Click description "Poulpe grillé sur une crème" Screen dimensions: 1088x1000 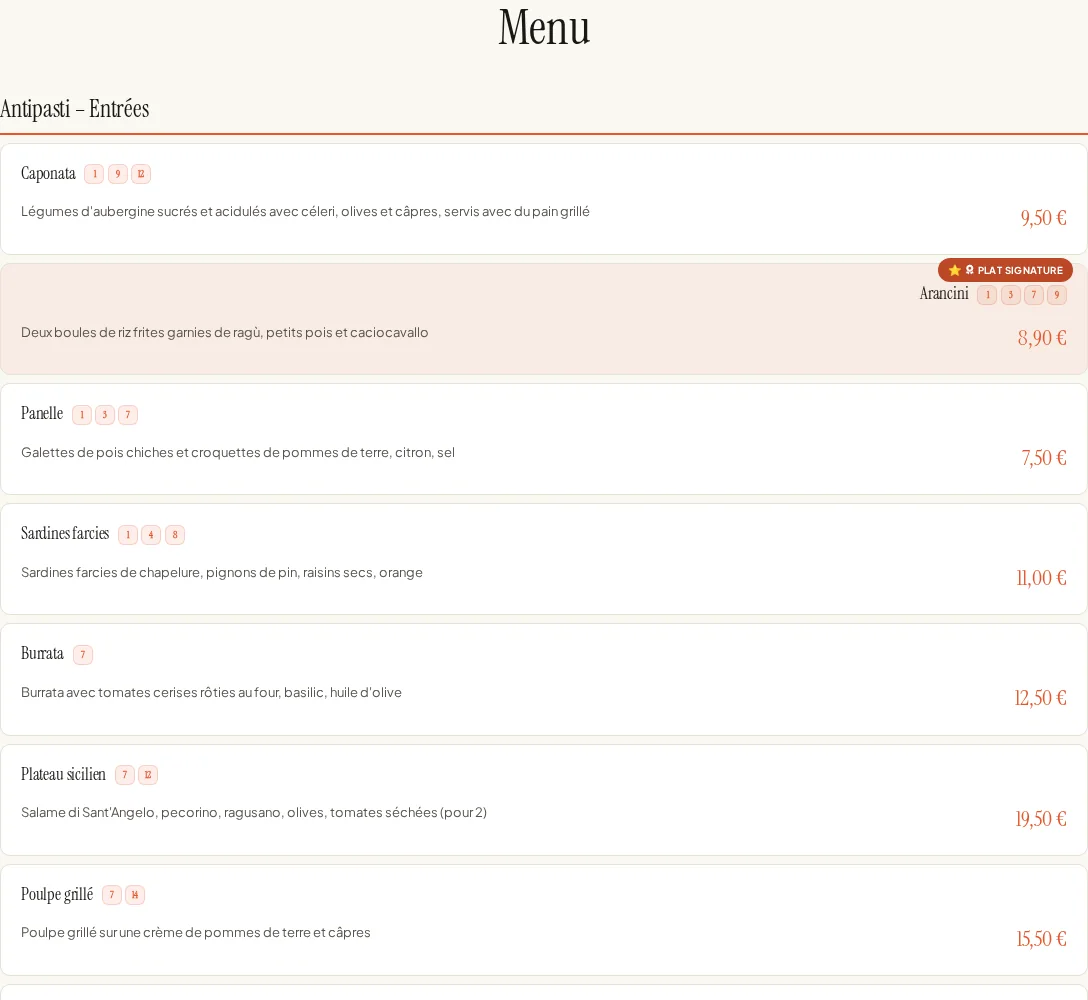tap(196, 933)
